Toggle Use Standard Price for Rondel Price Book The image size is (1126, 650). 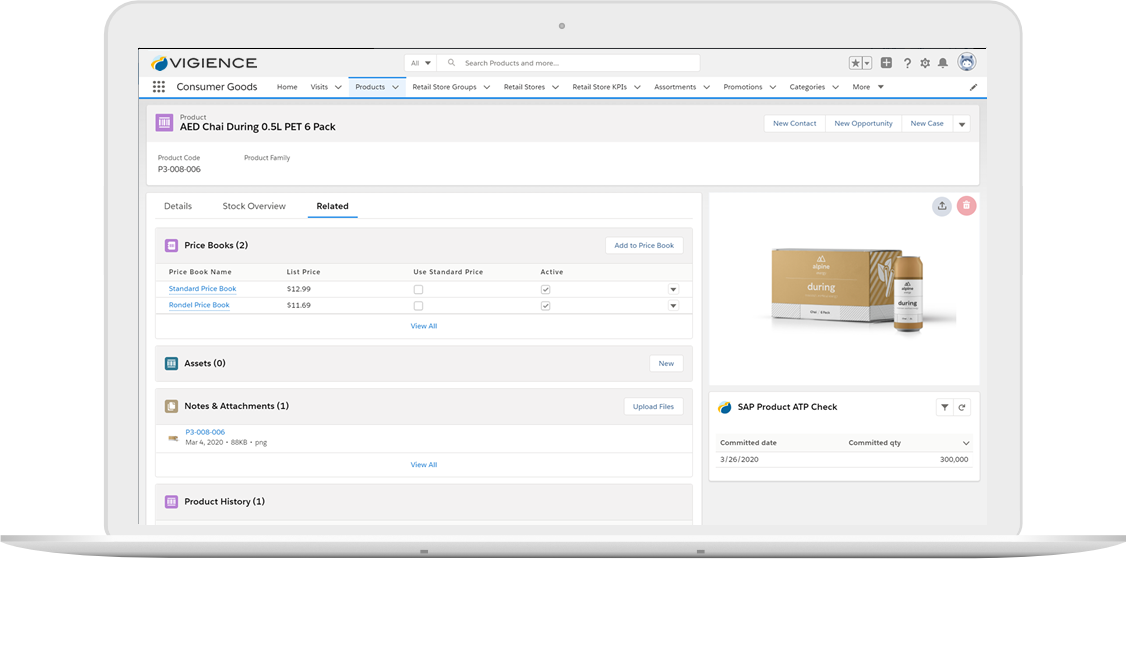pyautogui.click(x=419, y=306)
